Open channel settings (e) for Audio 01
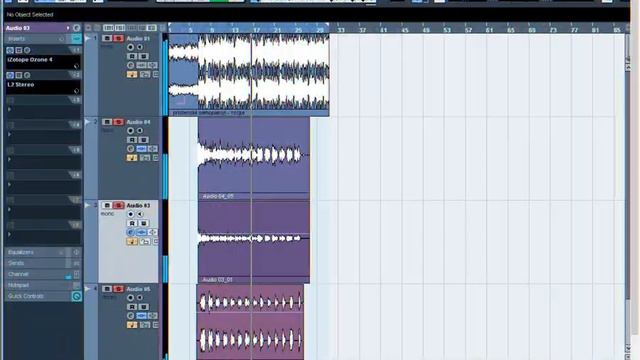640x360 pixels. pyautogui.click(x=131, y=65)
